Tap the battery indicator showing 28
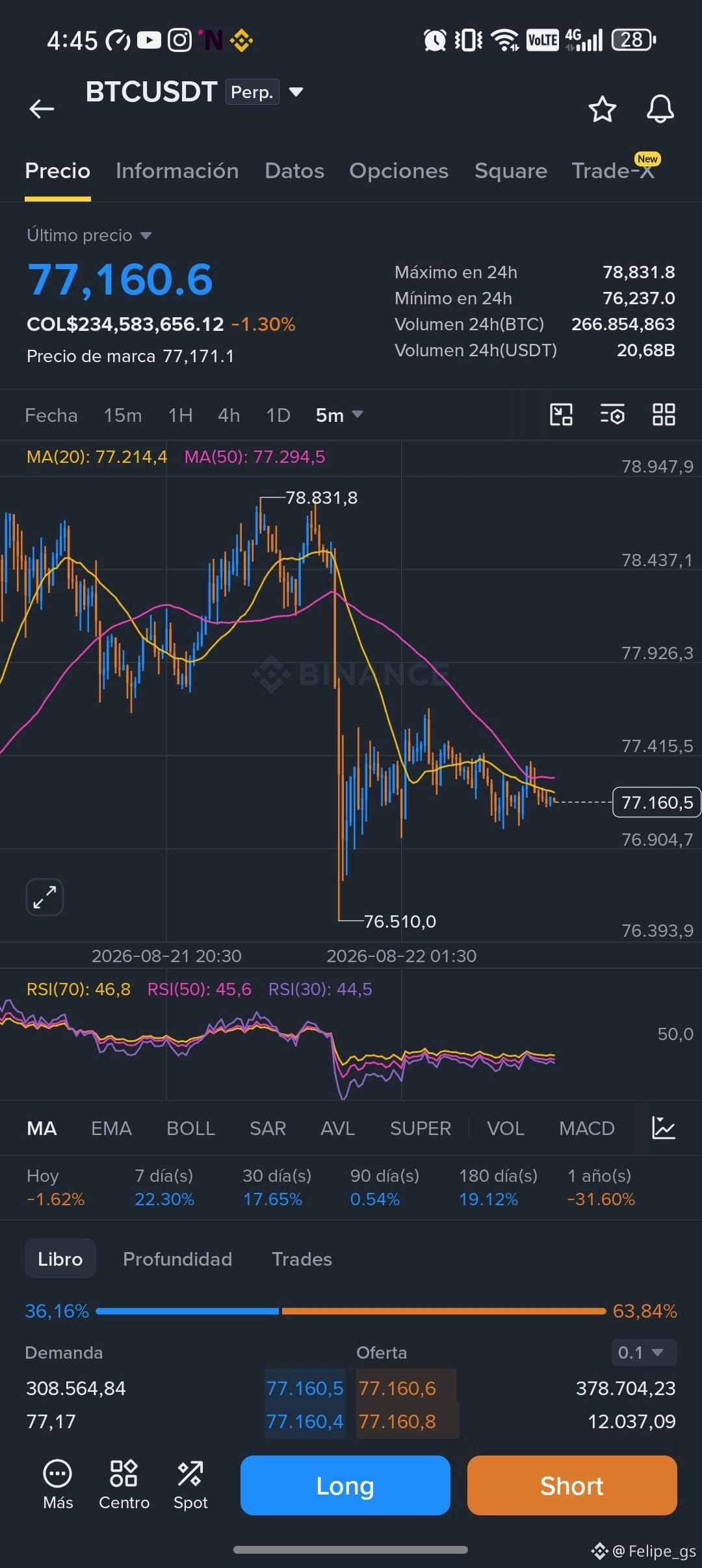The image size is (702, 1568). [x=634, y=40]
